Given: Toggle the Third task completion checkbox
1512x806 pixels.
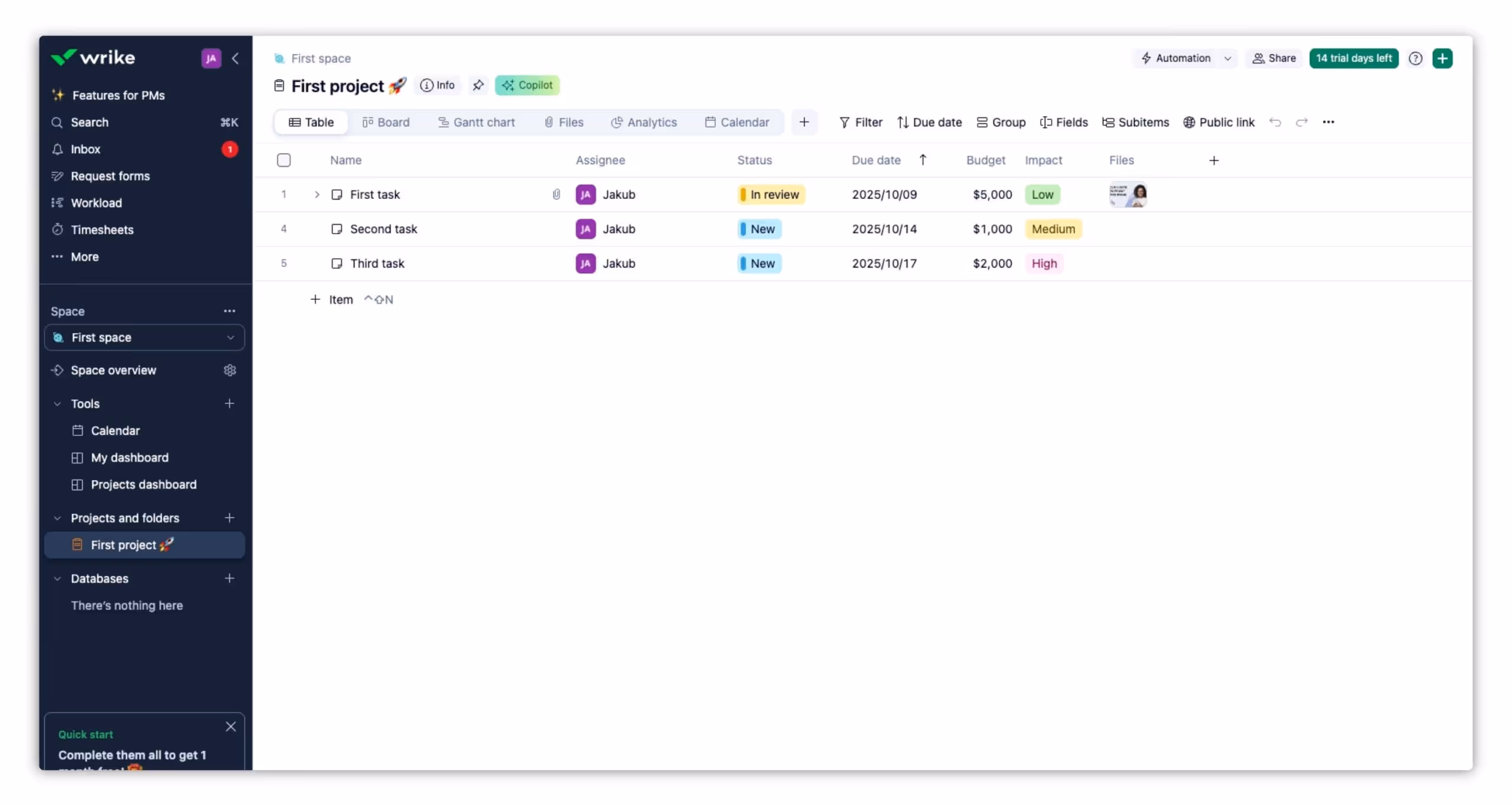Looking at the screenshot, I should (x=337, y=263).
